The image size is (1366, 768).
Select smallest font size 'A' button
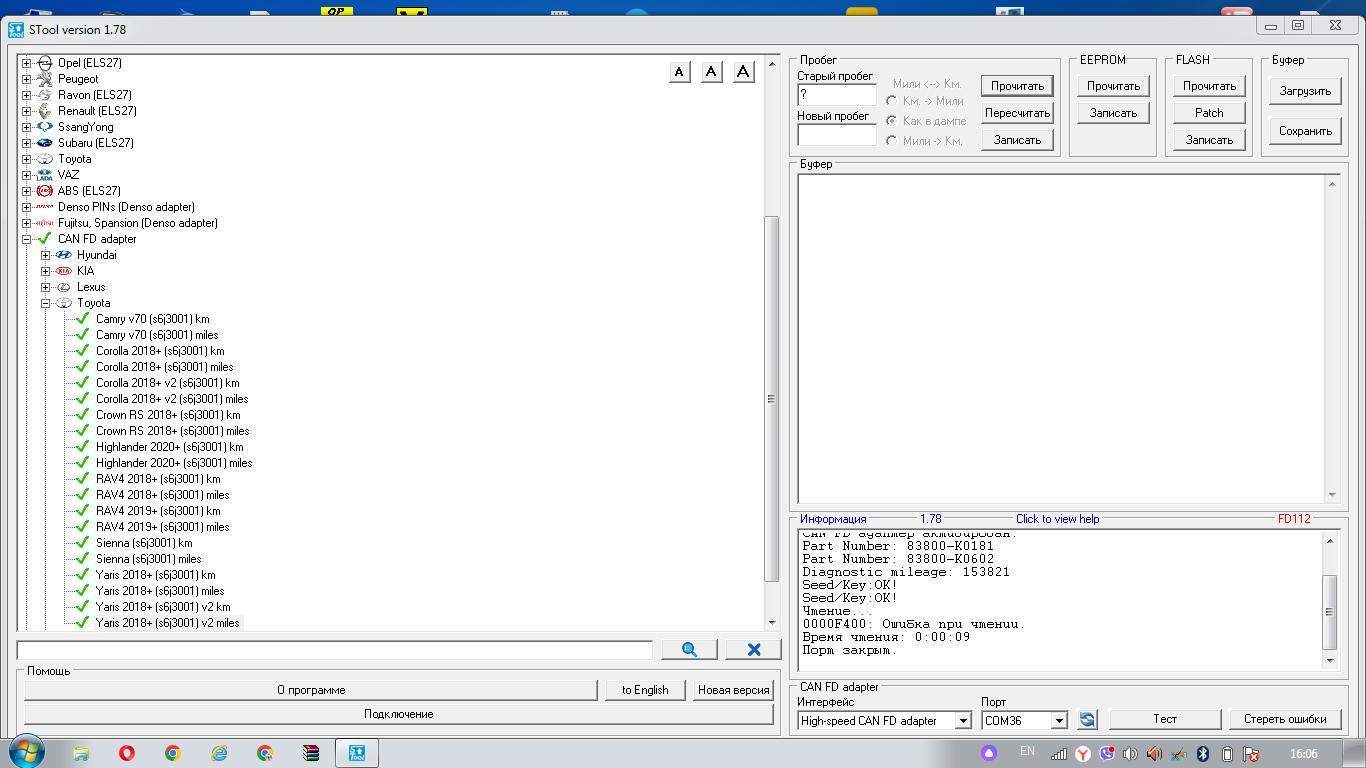click(x=679, y=71)
